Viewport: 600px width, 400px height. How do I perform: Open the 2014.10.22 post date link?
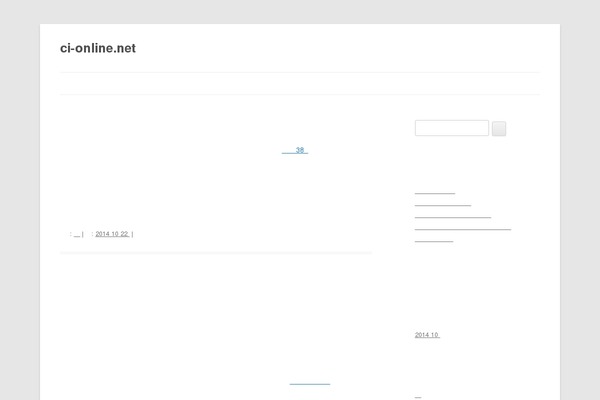[x=112, y=234]
